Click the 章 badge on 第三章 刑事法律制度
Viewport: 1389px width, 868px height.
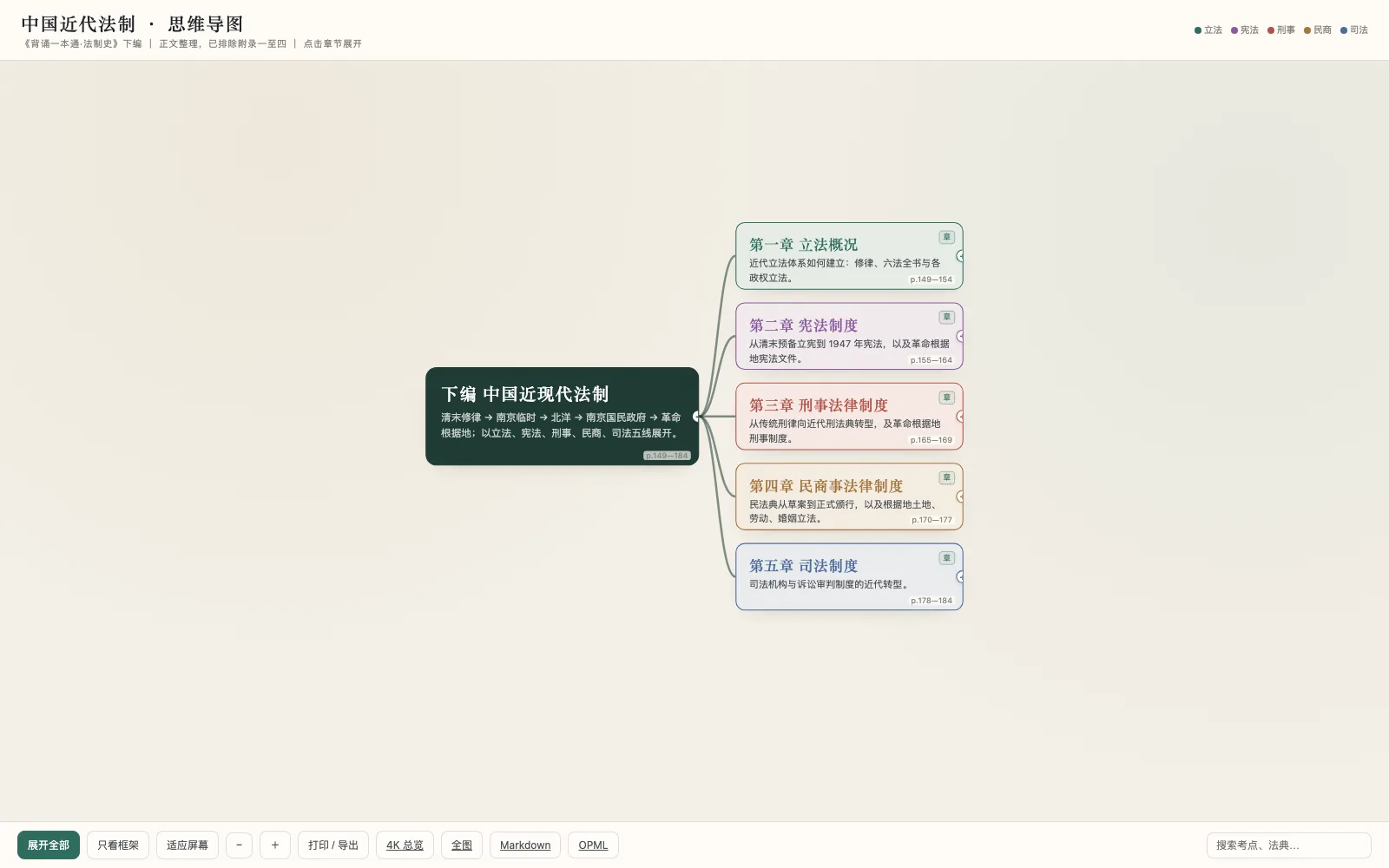[x=946, y=398]
